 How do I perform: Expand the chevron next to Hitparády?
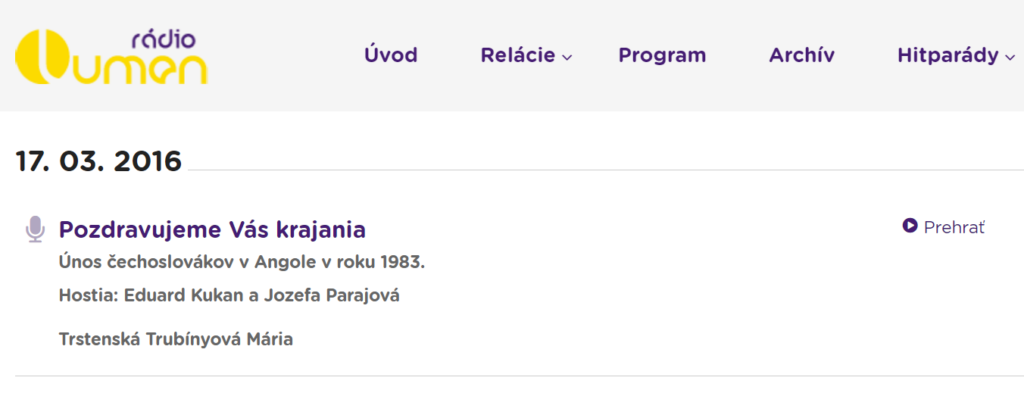(x=1010, y=57)
